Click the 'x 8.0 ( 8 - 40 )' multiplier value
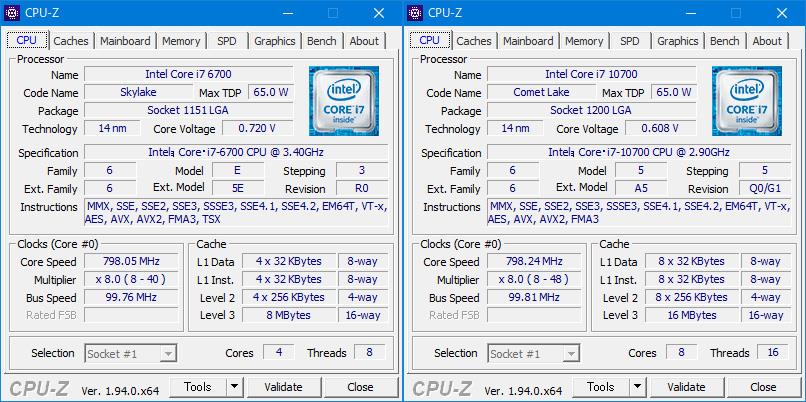The height and width of the screenshot is (402, 806). (x=132, y=279)
